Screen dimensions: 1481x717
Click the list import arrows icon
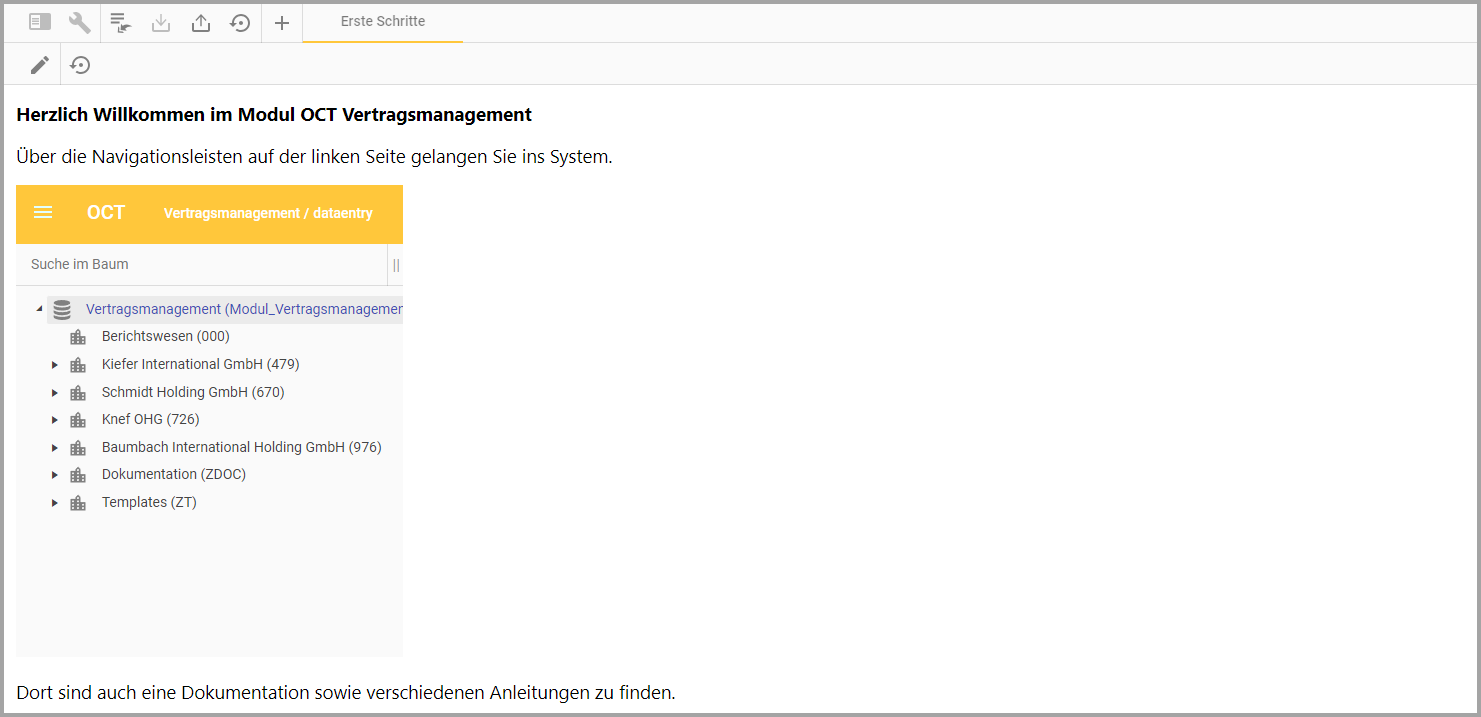click(x=120, y=22)
